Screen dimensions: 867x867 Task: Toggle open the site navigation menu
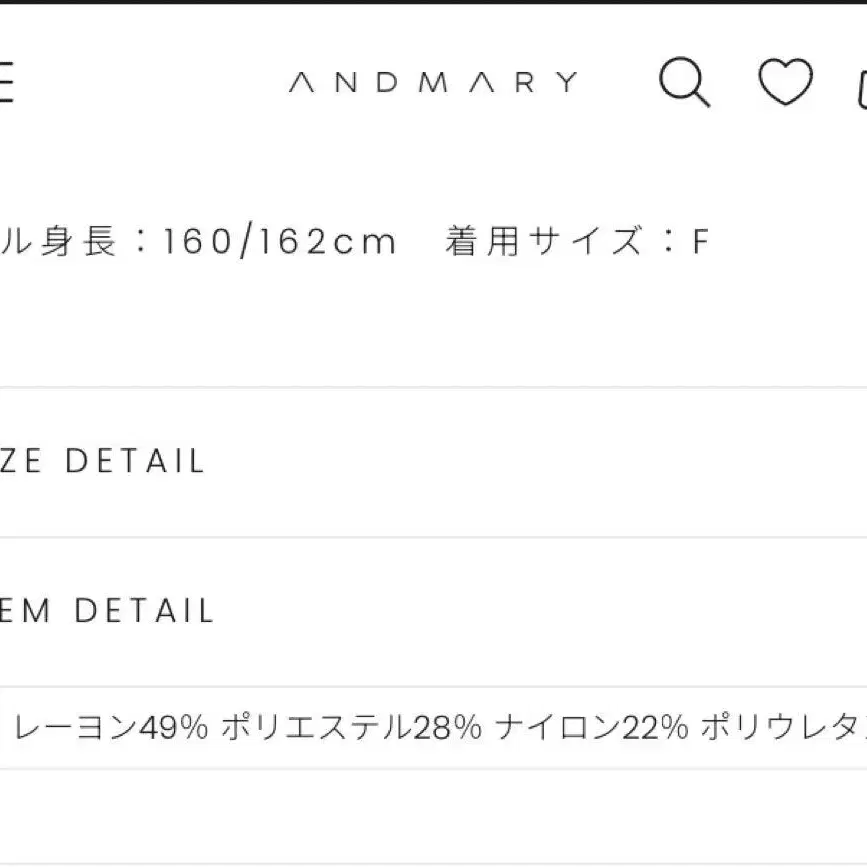point(6,80)
